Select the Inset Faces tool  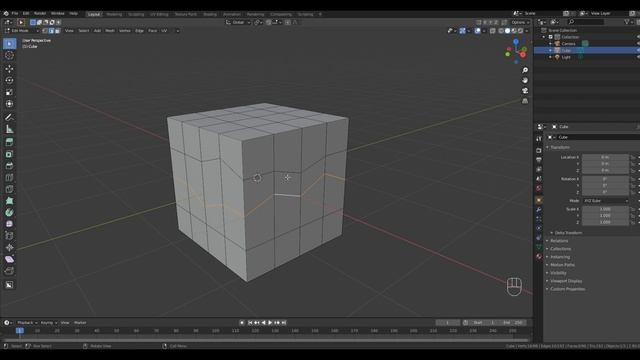click(9, 154)
